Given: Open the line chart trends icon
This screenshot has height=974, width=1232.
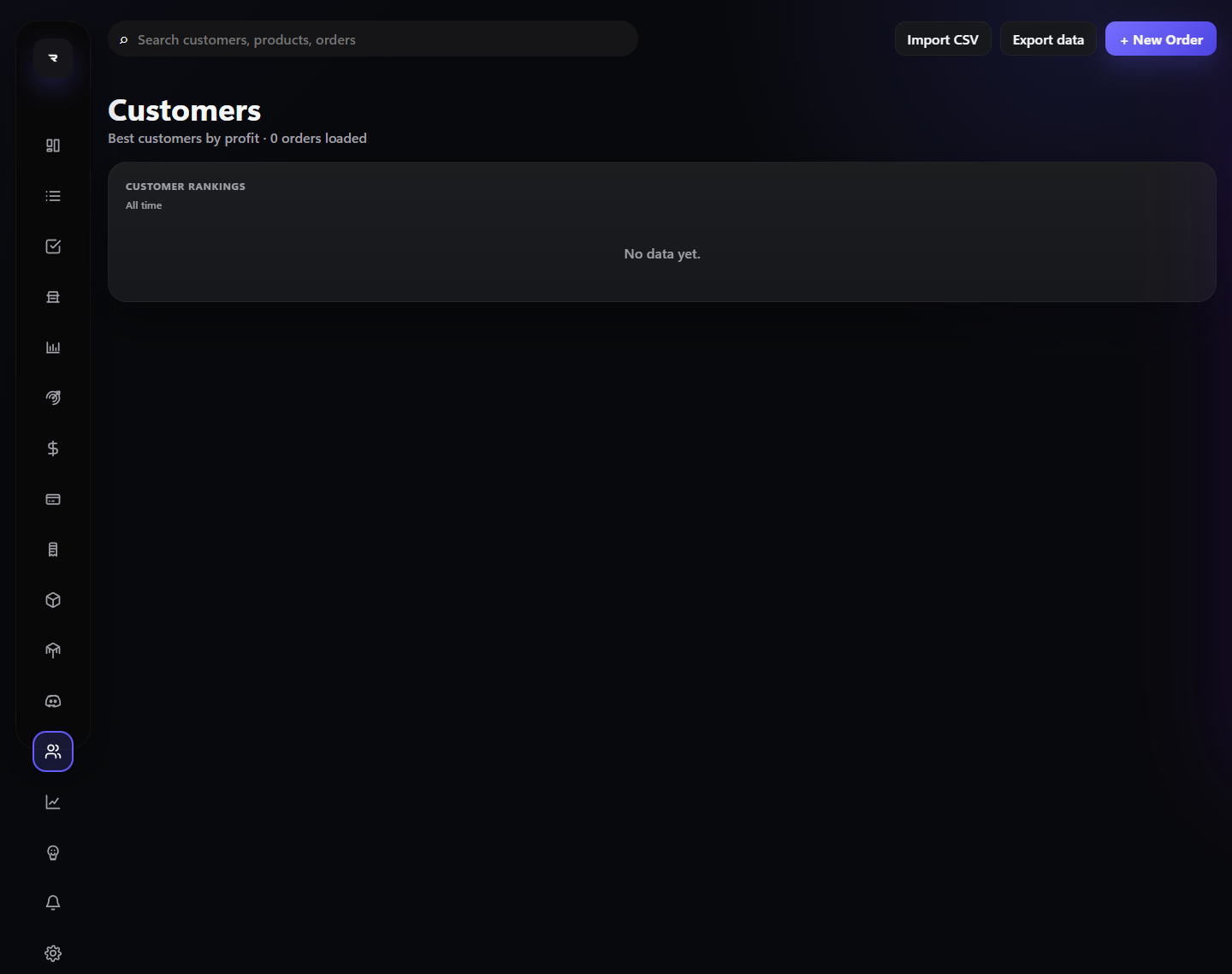Looking at the screenshot, I should point(53,802).
